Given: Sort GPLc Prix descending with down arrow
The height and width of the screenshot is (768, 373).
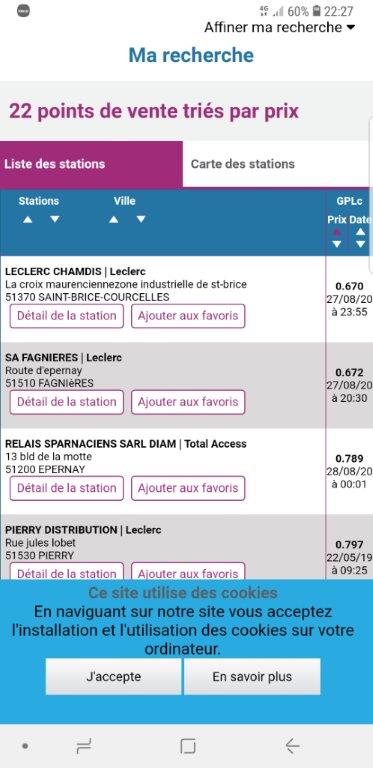Looking at the screenshot, I should click(336, 244).
